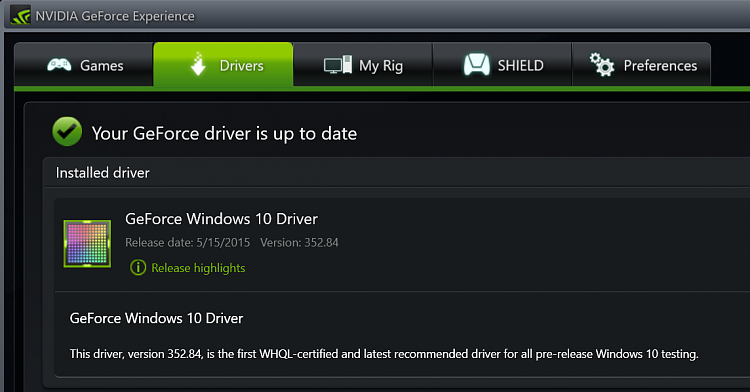750x392 pixels.
Task: Click the info icon beside Release highlights
Action: tap(138, 267)
